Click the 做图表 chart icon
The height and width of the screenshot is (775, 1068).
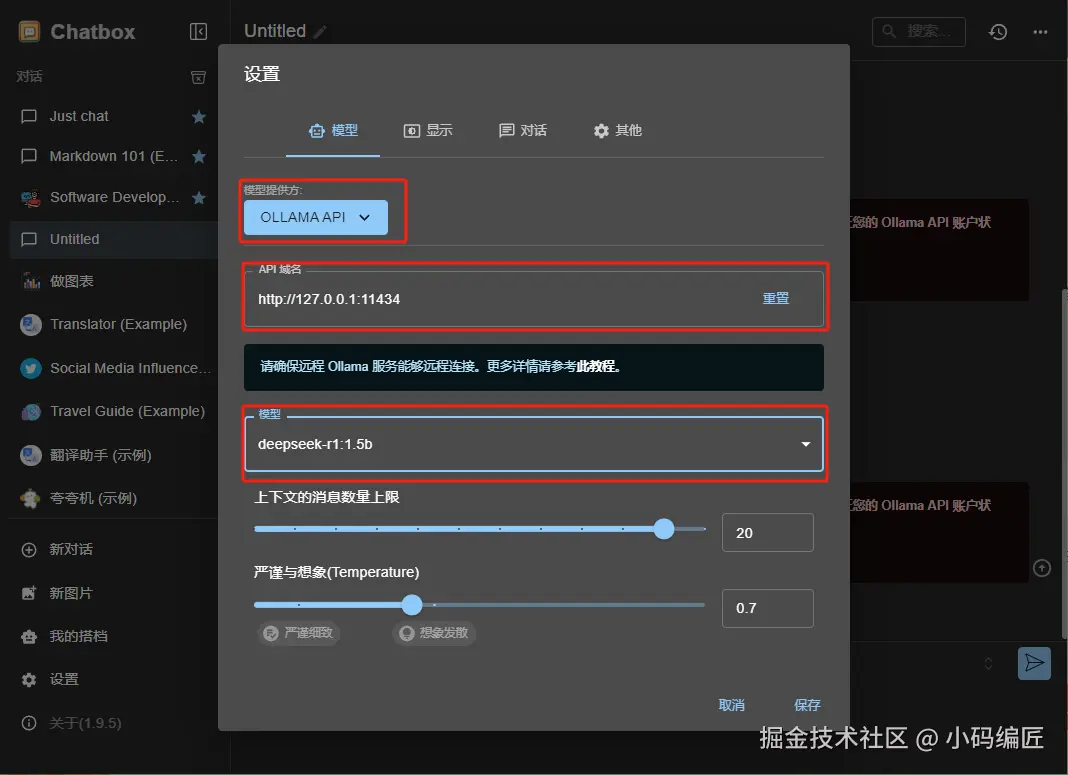(x=31, y=281)
